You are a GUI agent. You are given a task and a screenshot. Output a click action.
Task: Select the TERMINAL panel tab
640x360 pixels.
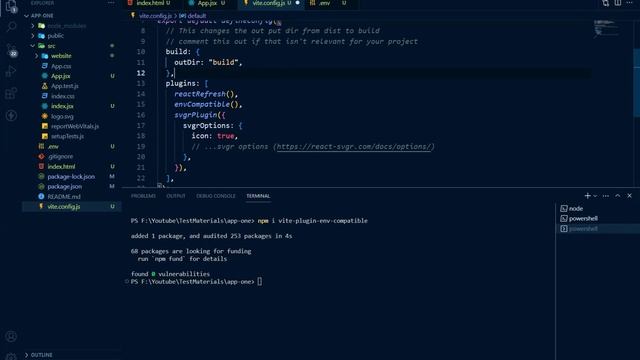click(x=258, y=196)
